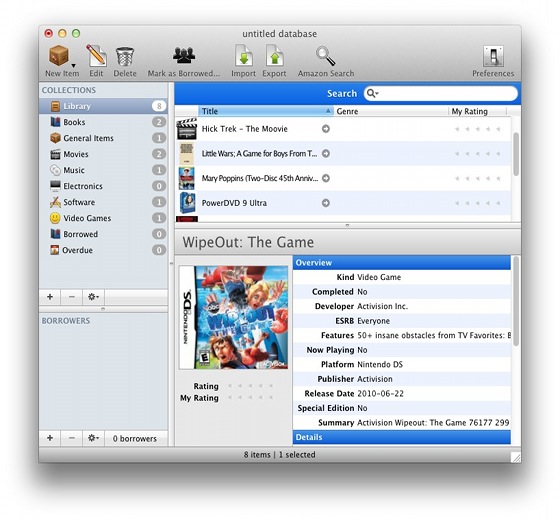Click PowerDVD 9 Ultra box thumbnail
Viewport: 560px width, 520px height.
click(x=188, y=202)
